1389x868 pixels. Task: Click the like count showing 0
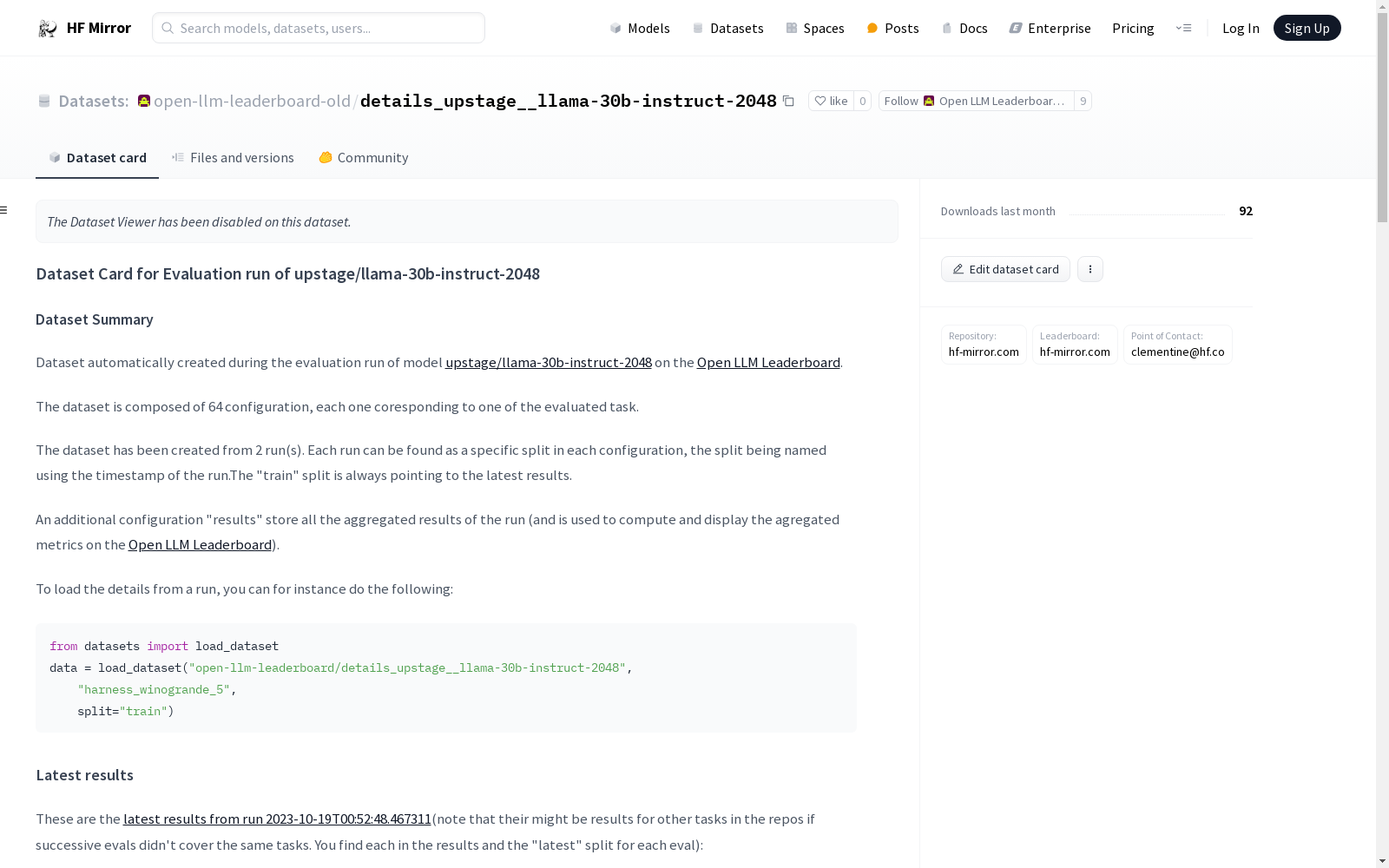(x=862, y=102)
